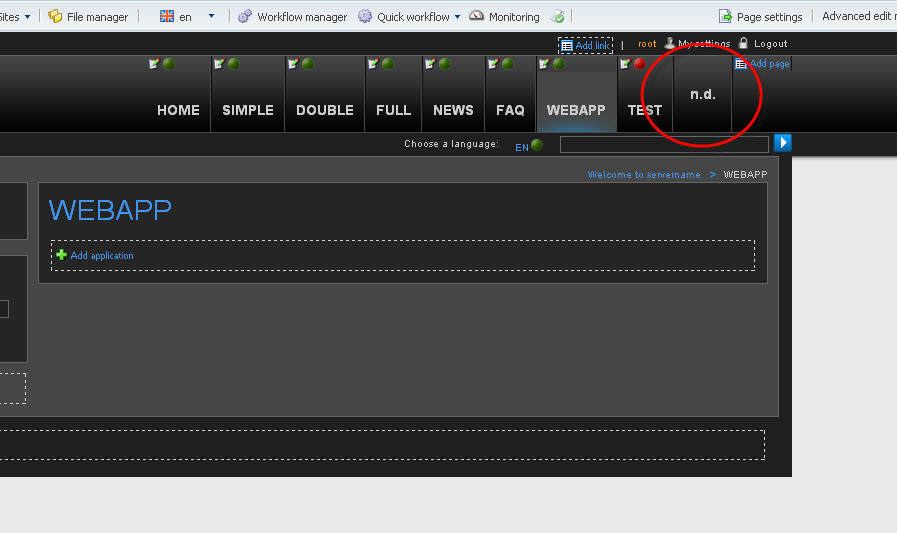Open the Page settings icon
Viewport: 897px width, 533px height.
click(x=725, y=16)
